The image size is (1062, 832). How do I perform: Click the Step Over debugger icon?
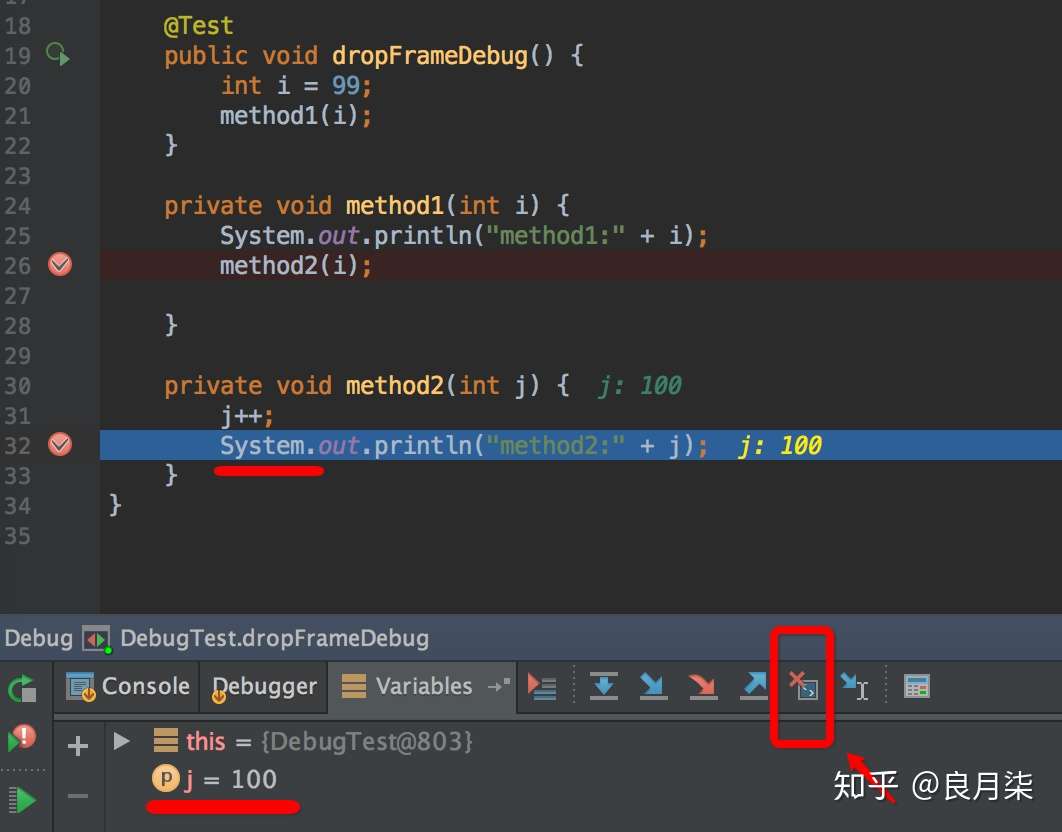pyautogui.click(x=603, y=686)
